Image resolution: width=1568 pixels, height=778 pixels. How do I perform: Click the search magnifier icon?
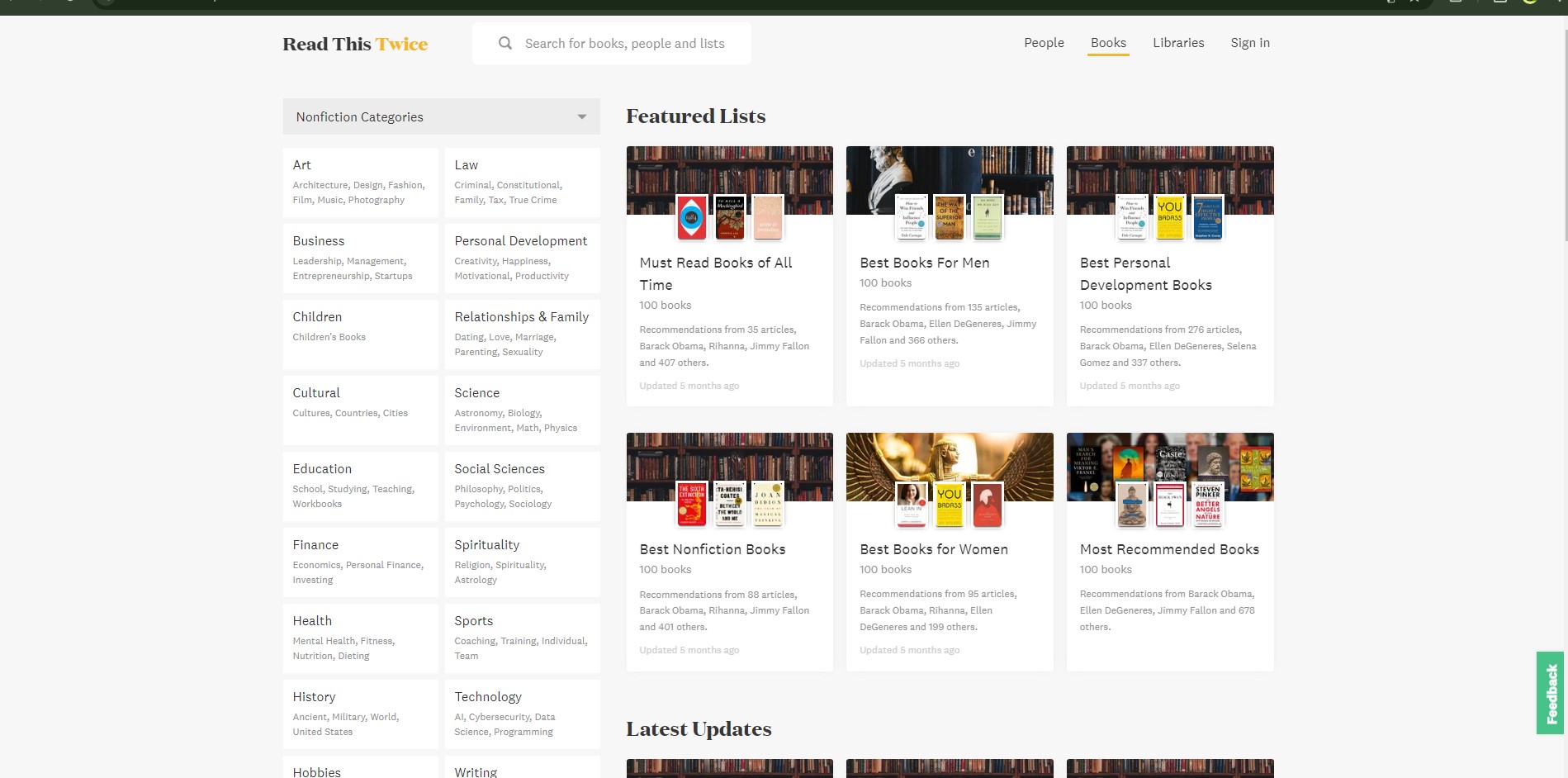505,43
